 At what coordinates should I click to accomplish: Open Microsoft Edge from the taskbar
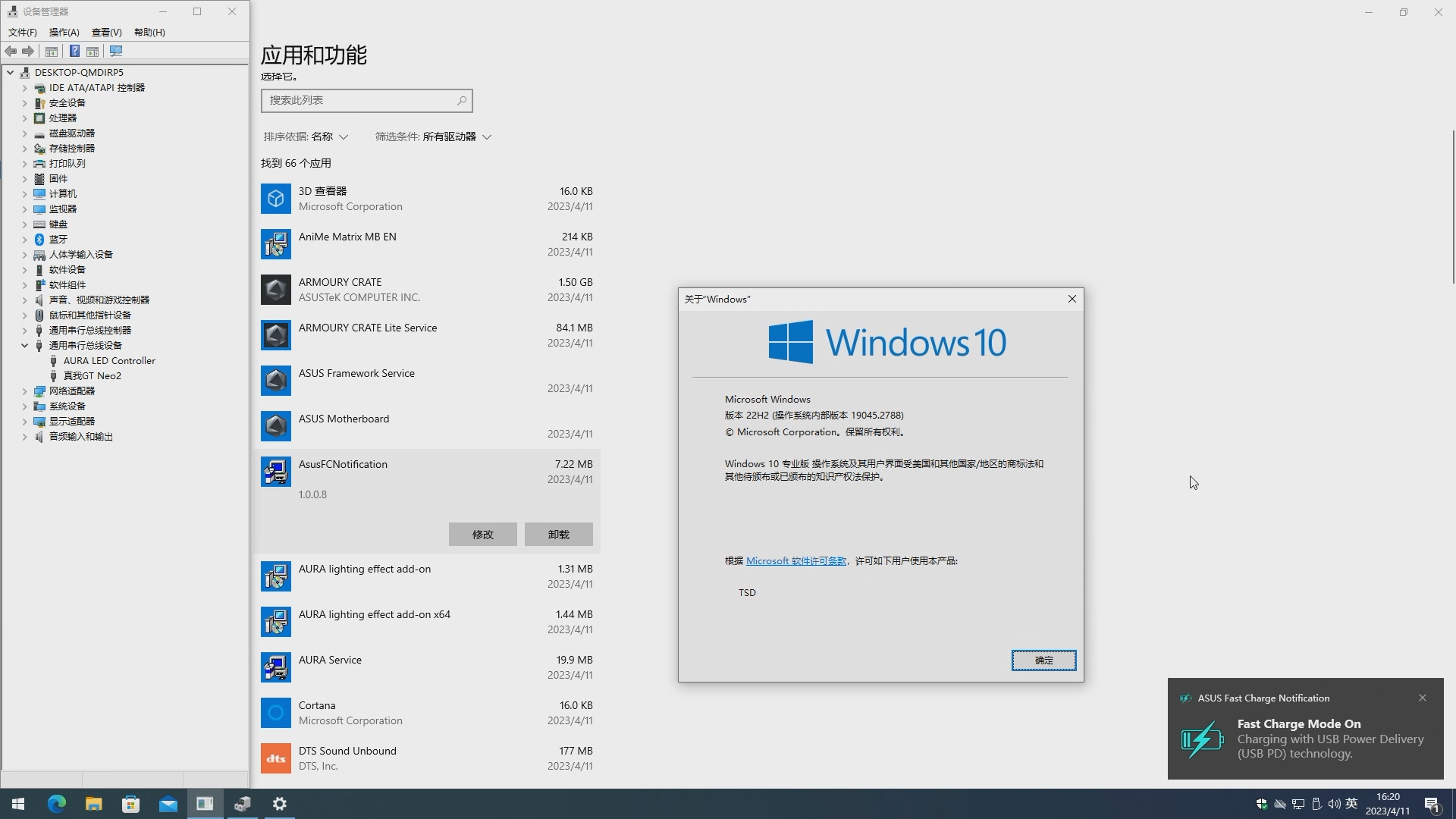point(57,804)
